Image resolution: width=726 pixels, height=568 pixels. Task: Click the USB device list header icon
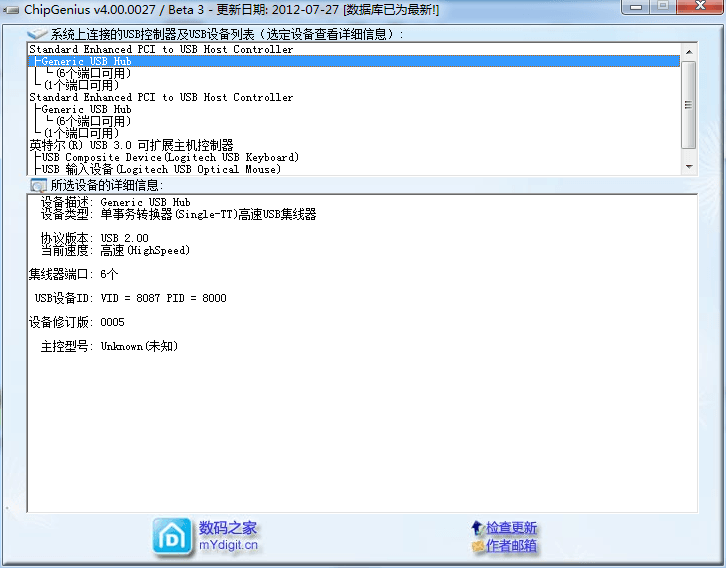(38, 34)
